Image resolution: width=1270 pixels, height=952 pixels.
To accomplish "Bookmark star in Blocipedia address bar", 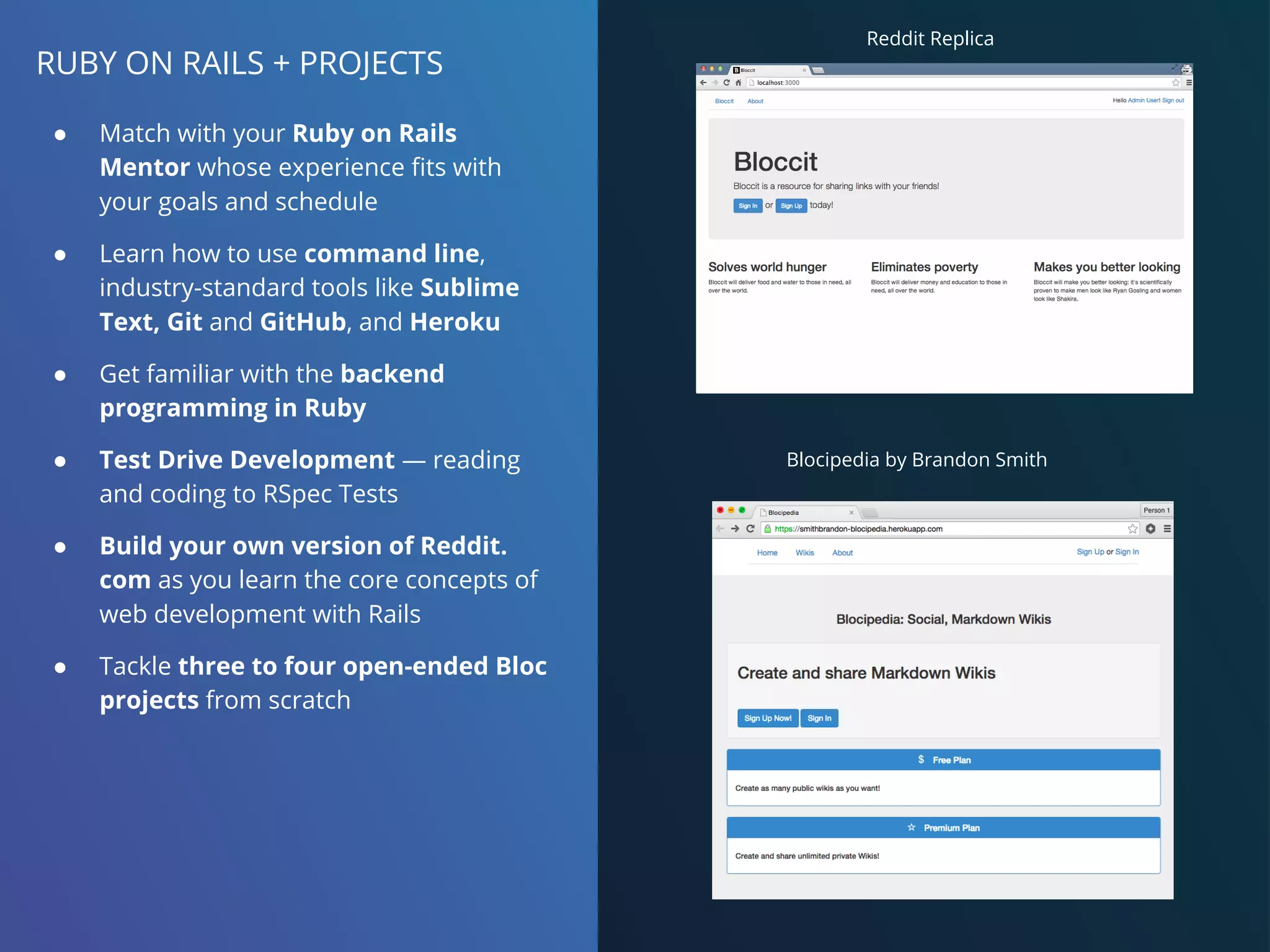I will point(1133,529).
